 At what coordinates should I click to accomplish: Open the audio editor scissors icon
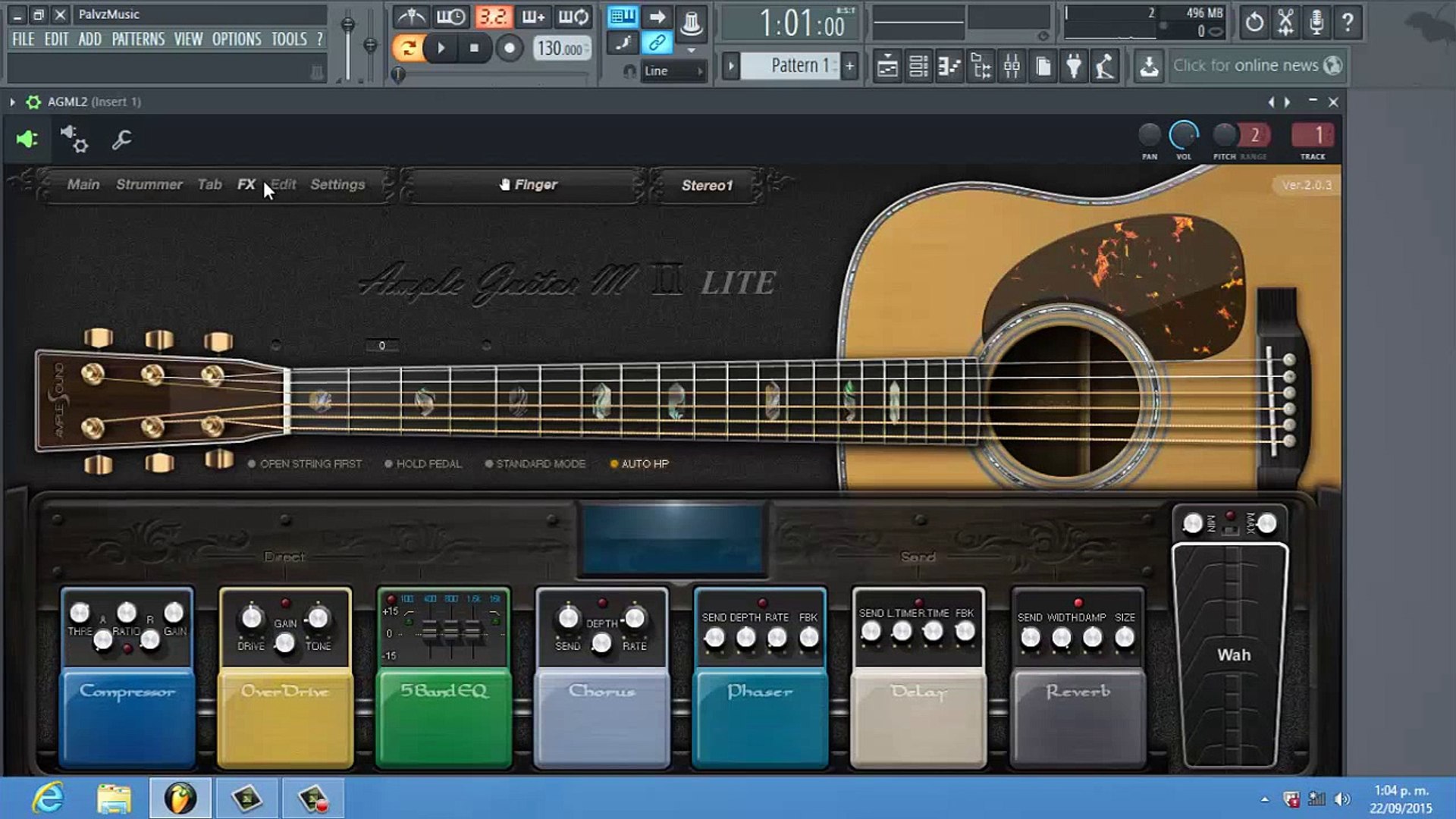[1285, 22]
